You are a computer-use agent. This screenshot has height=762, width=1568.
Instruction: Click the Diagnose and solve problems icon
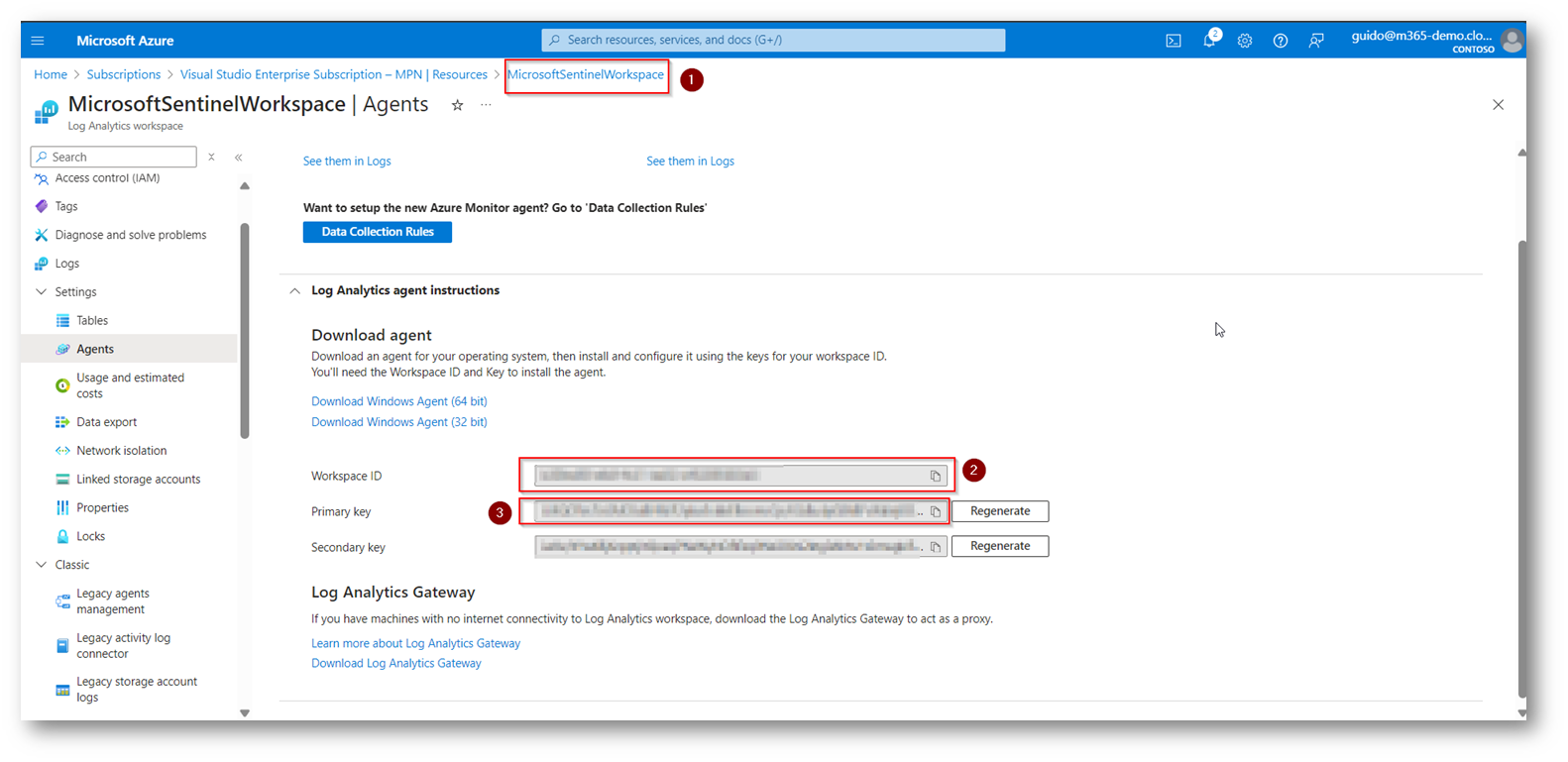click(41, 235)
